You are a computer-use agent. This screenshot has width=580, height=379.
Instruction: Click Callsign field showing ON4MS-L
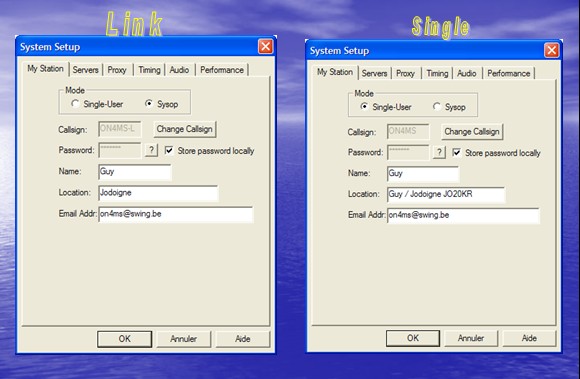120,129
